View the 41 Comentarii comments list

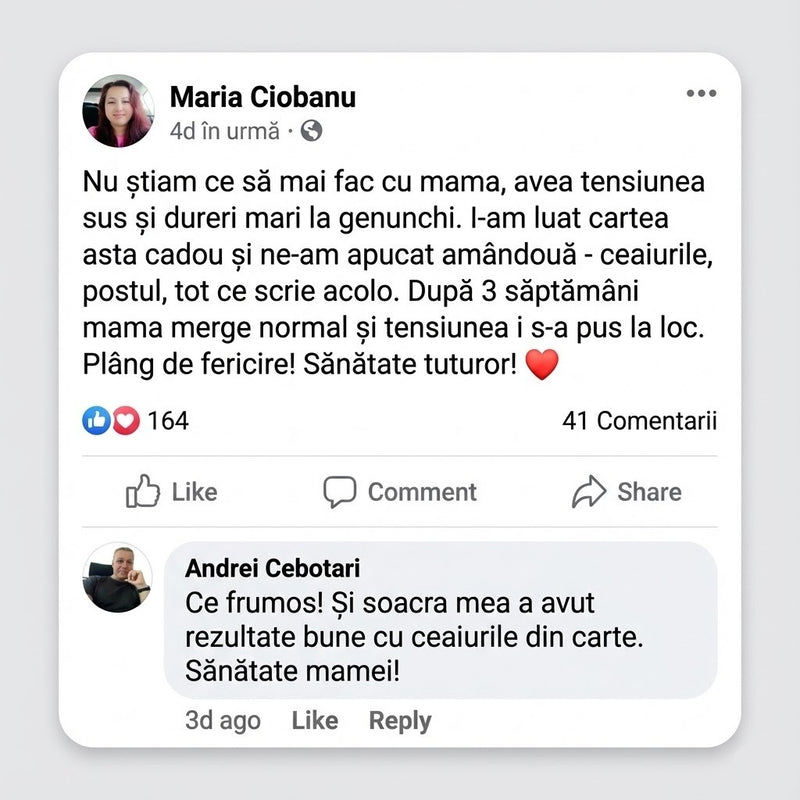[639, 421]
